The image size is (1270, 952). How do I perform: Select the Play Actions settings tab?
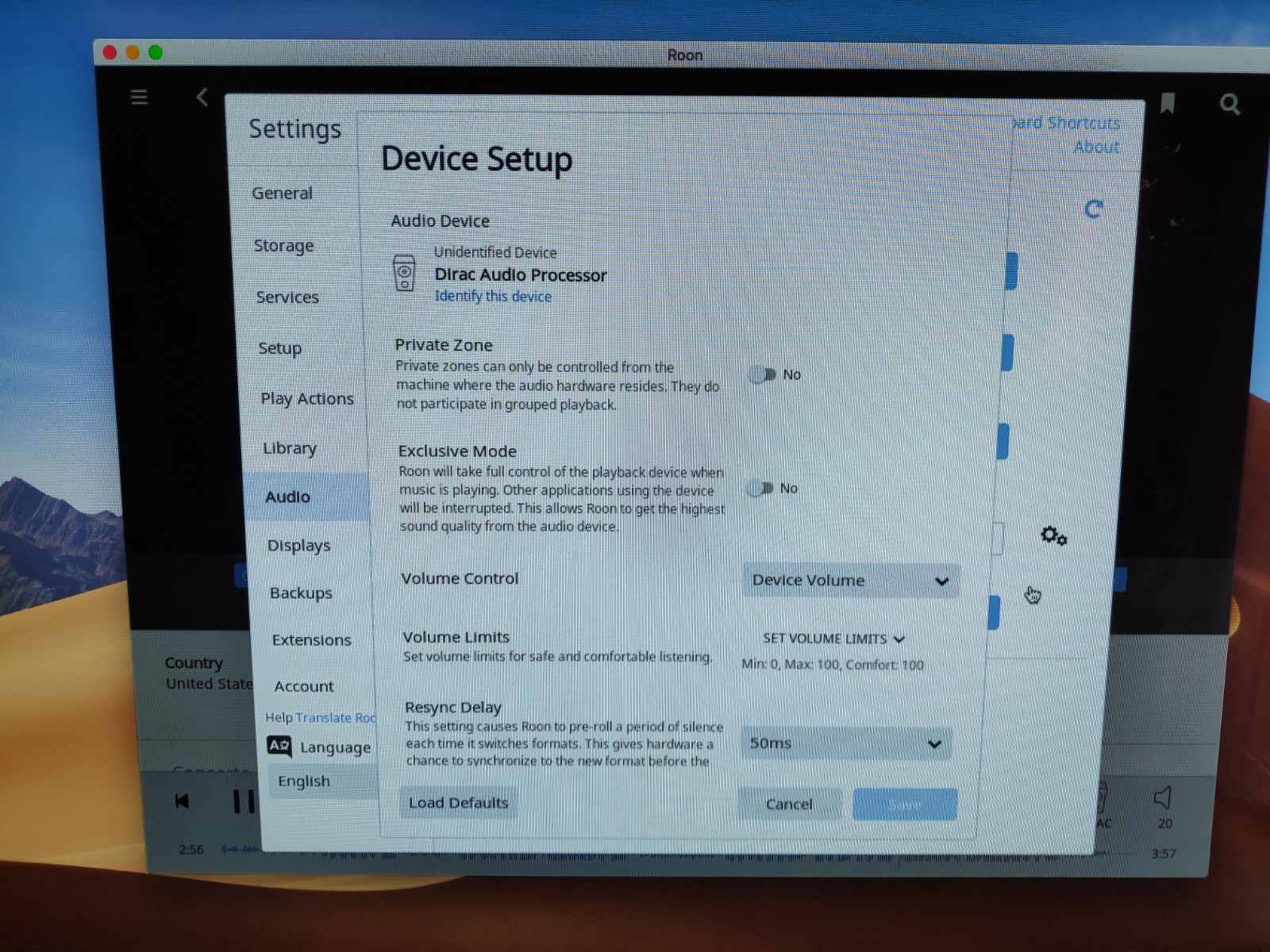click(307, 398)
